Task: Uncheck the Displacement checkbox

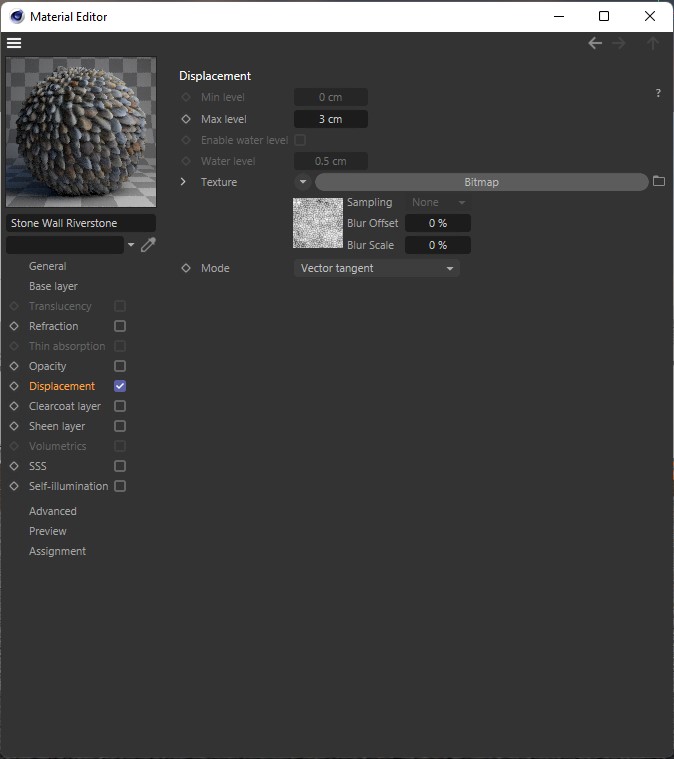Action: click(120, 386)
